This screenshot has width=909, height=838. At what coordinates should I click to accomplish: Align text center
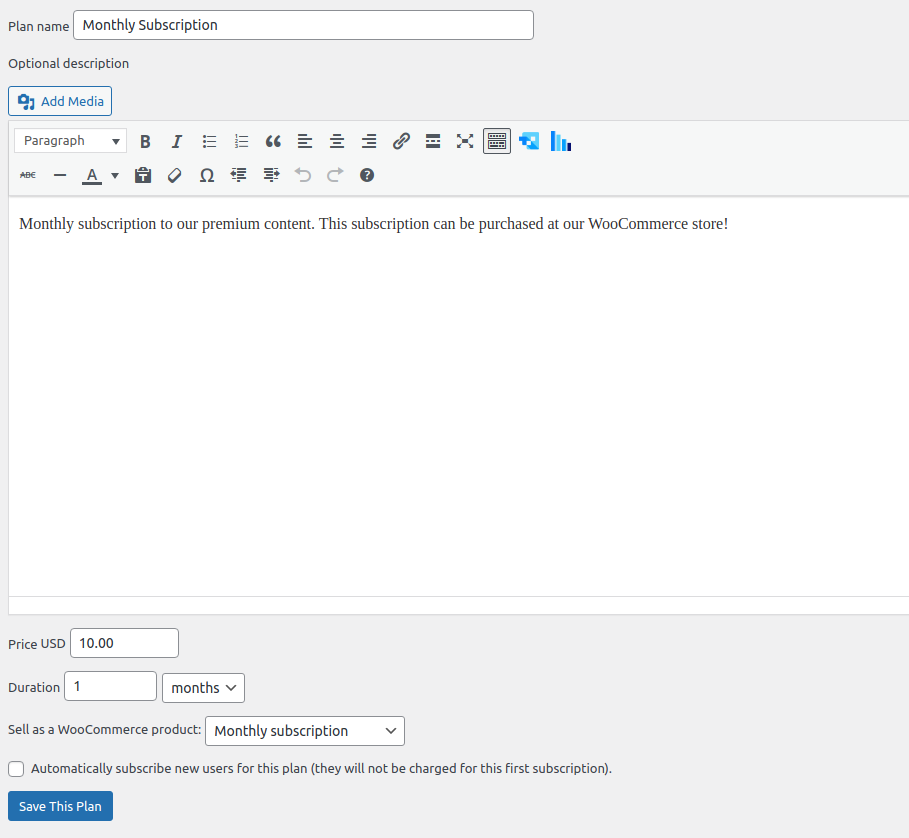pyautogui.click(x=337, y=141)
